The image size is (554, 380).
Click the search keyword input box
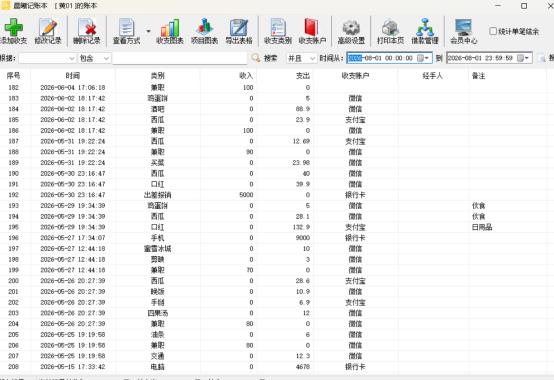(179, 58)
